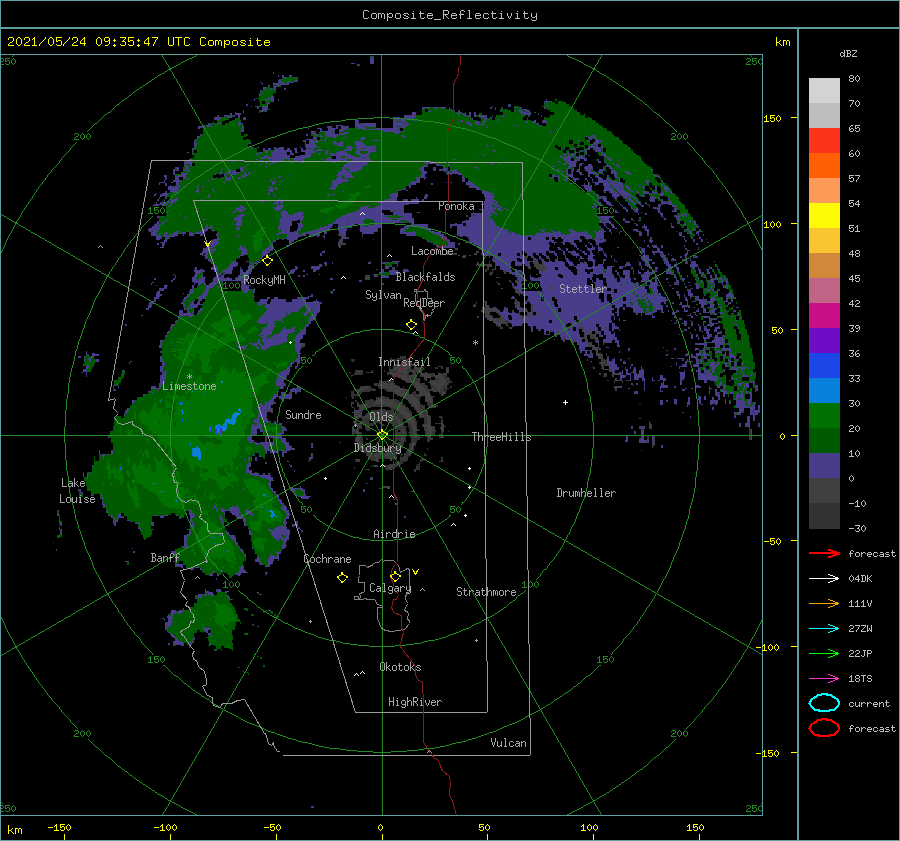900x841 pixels.
Task: Click the yellow diamond marker near RockyMH
Action: (x=267, y=261)
